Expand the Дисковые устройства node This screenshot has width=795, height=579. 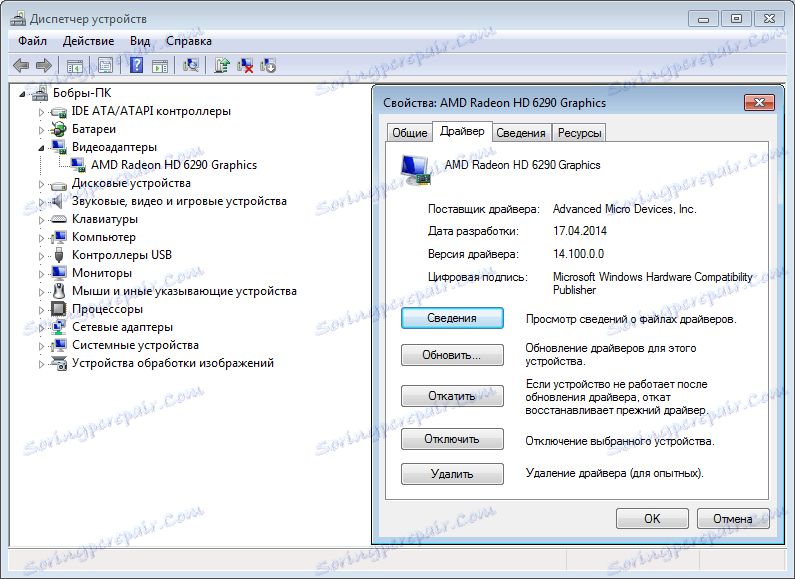point(42,184)
